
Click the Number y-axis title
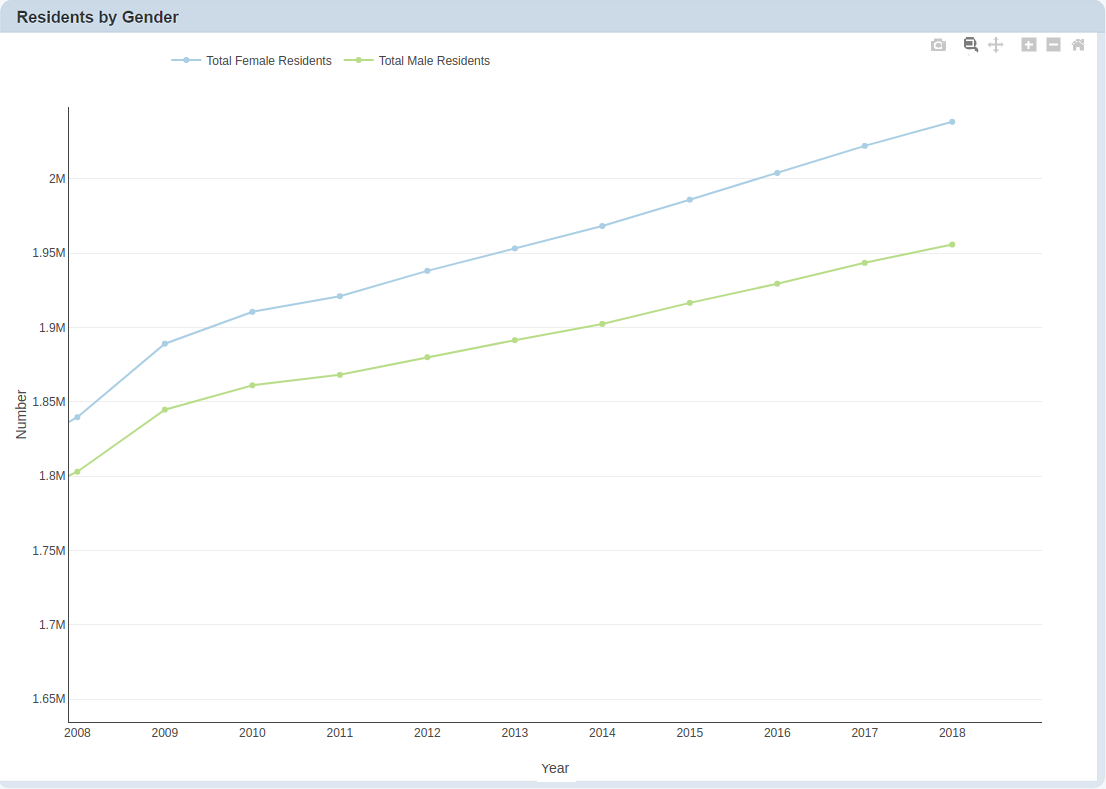click(x=22, y=414)
